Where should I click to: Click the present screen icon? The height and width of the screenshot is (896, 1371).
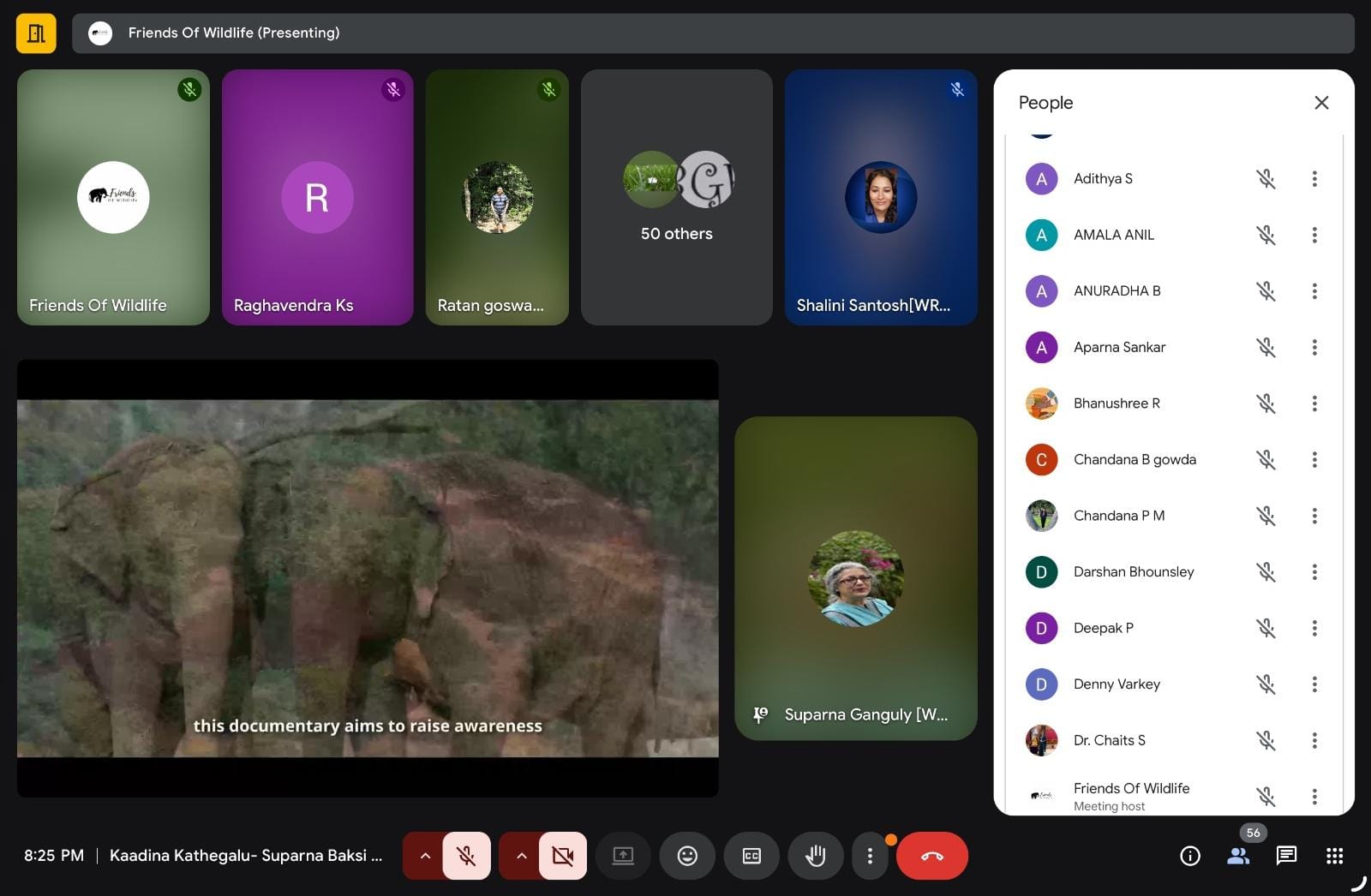[x=623, y=856]
